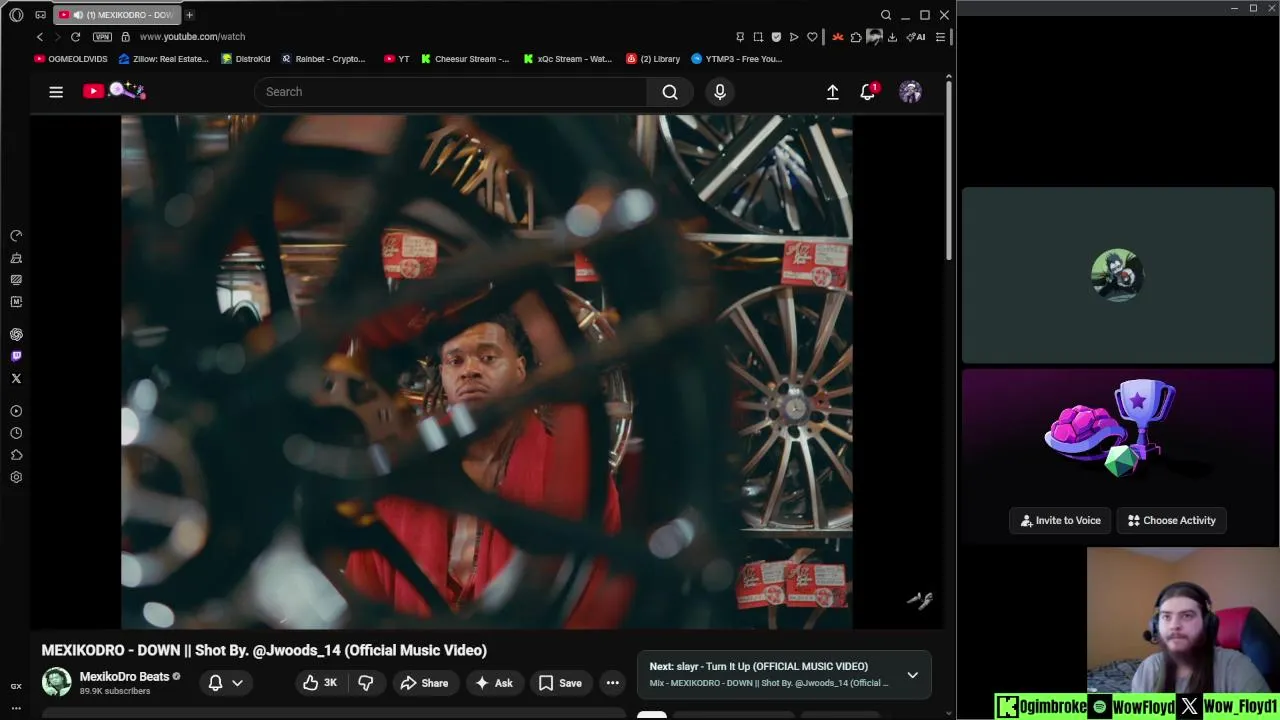The width and height of the screenshot is (1280, 720).
Task: Open ChatGPT from the sidebar
Action: 16,335
